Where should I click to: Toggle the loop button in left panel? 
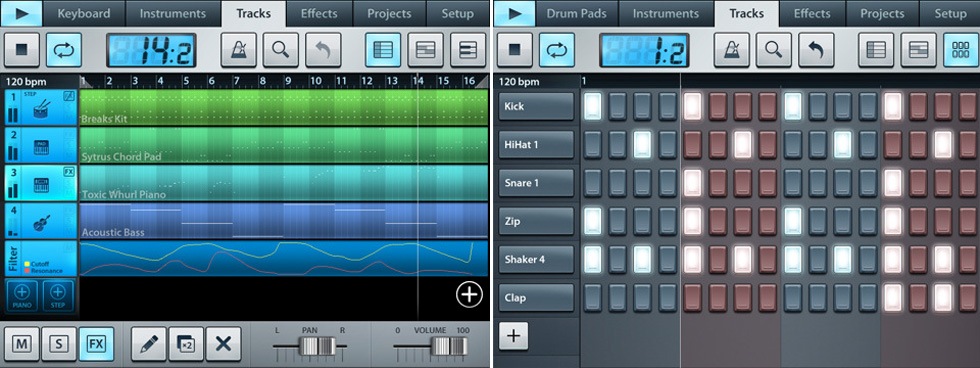pos(63,50)
